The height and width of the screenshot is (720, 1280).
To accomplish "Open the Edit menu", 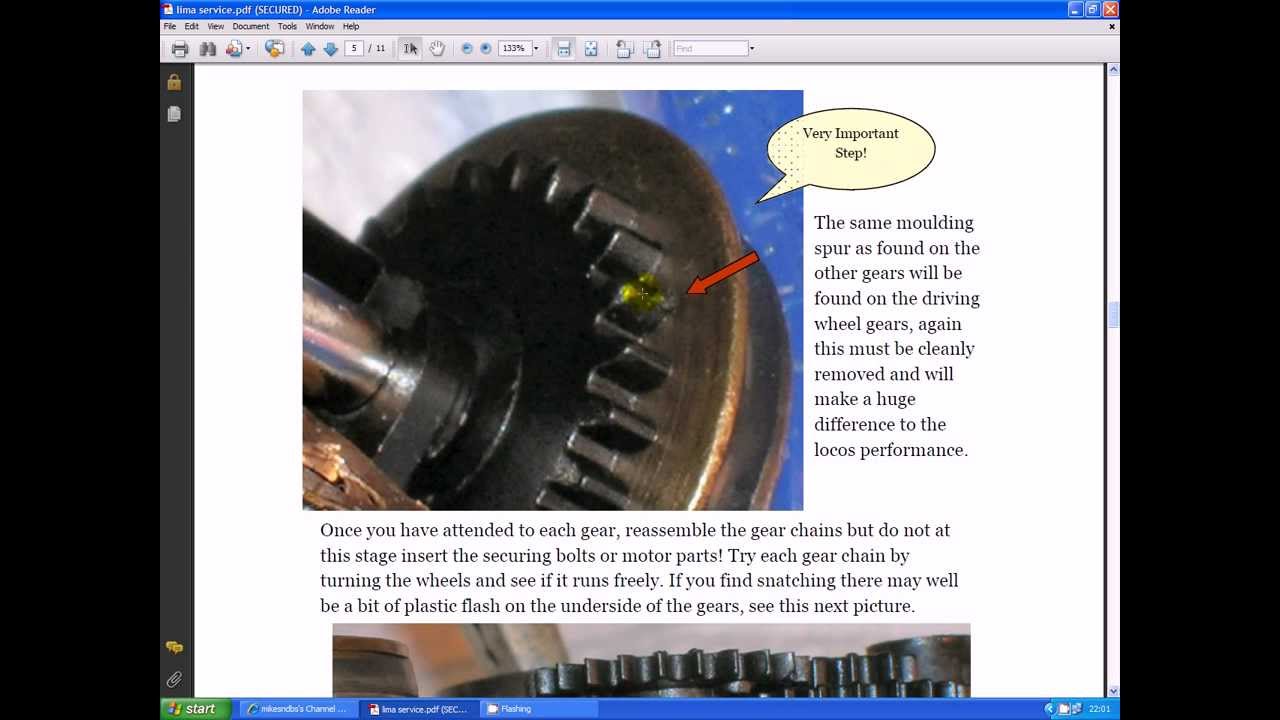I will tap(192, 26).
